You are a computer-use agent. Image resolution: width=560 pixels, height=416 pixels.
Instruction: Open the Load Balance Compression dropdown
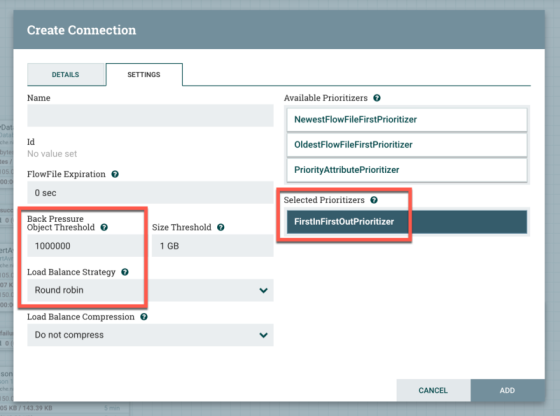[150, 335]
